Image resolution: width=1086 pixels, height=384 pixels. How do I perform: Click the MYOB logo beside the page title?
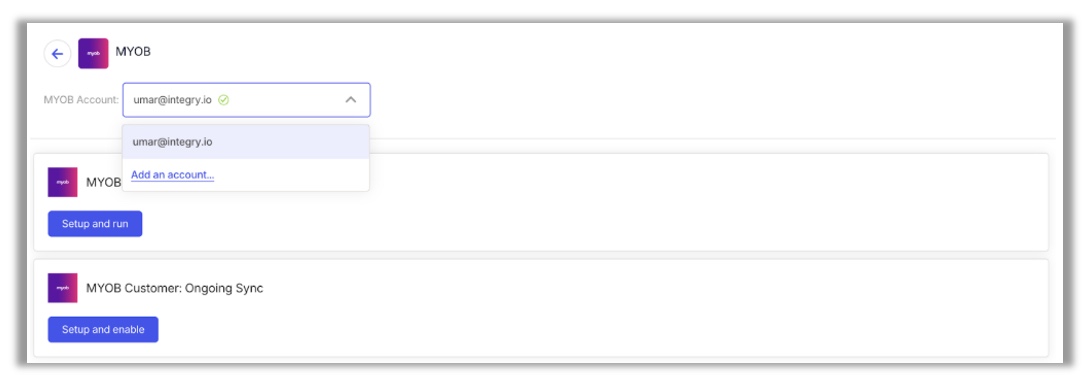point(94,53)
